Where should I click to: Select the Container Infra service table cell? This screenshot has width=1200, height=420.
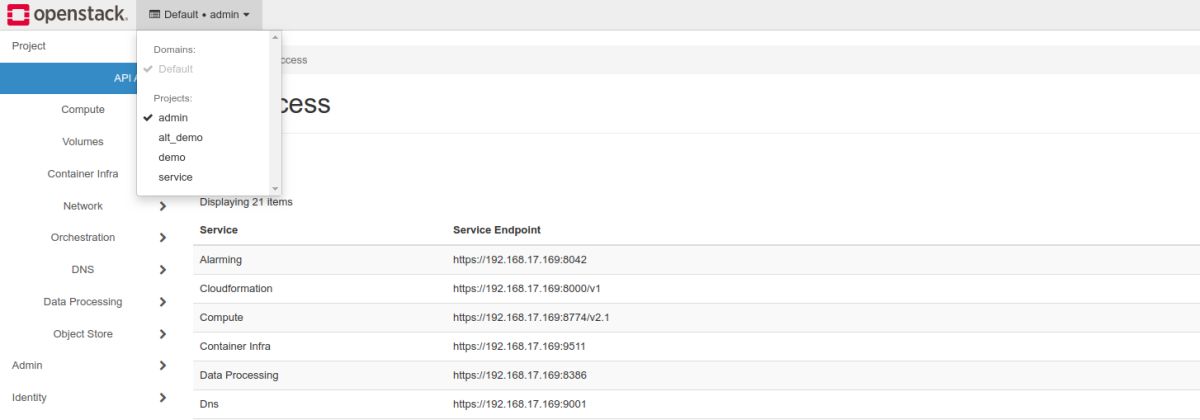[x=235, y=347]
